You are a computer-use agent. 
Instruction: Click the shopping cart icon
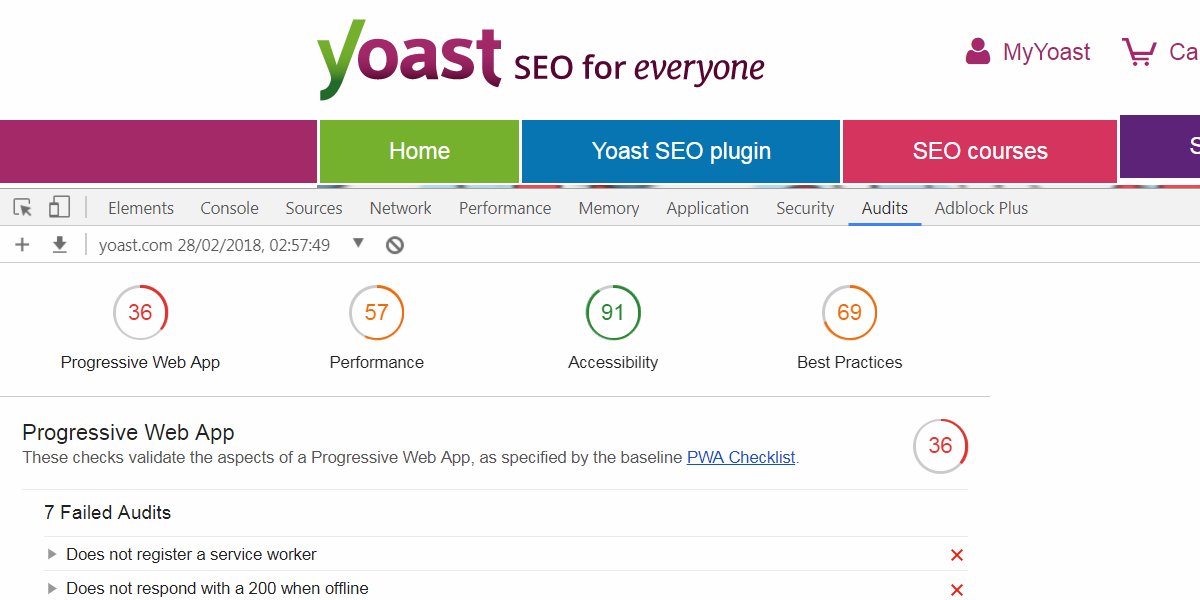[x=1138, y=52]
